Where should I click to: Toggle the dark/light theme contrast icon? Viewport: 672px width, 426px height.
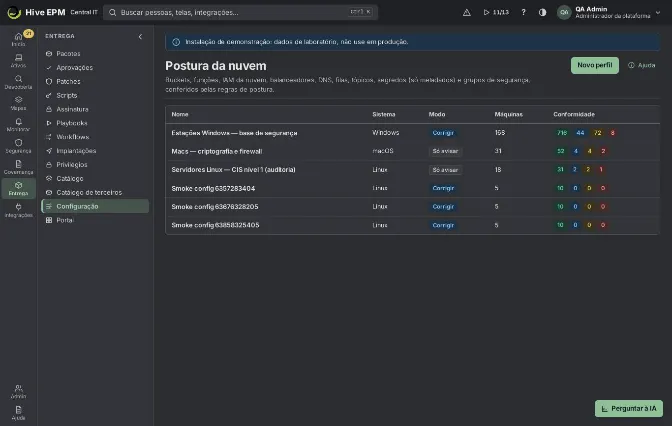(543, 12)
